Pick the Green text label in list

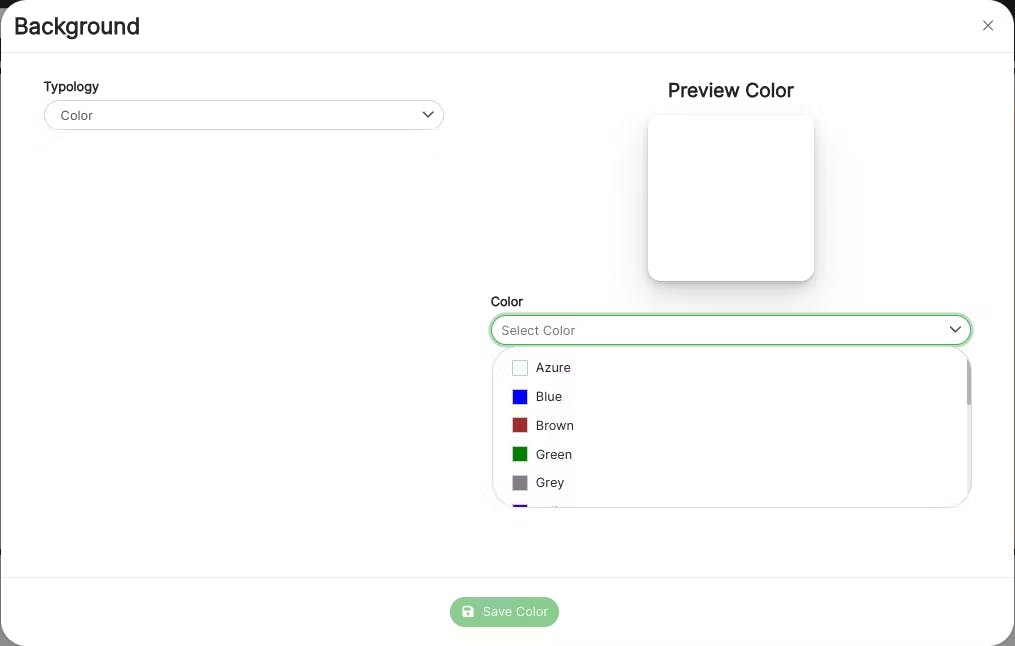click(x=554, y=454)
